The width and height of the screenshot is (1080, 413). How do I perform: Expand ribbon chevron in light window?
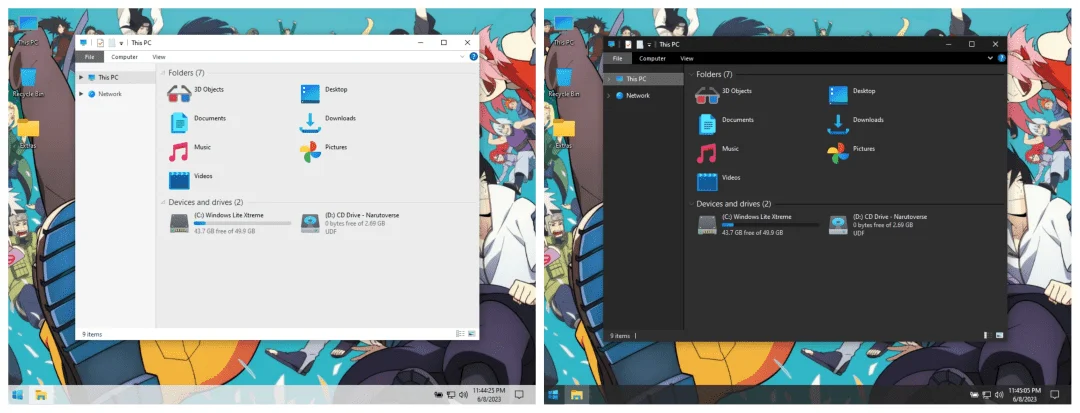point(462,56)
